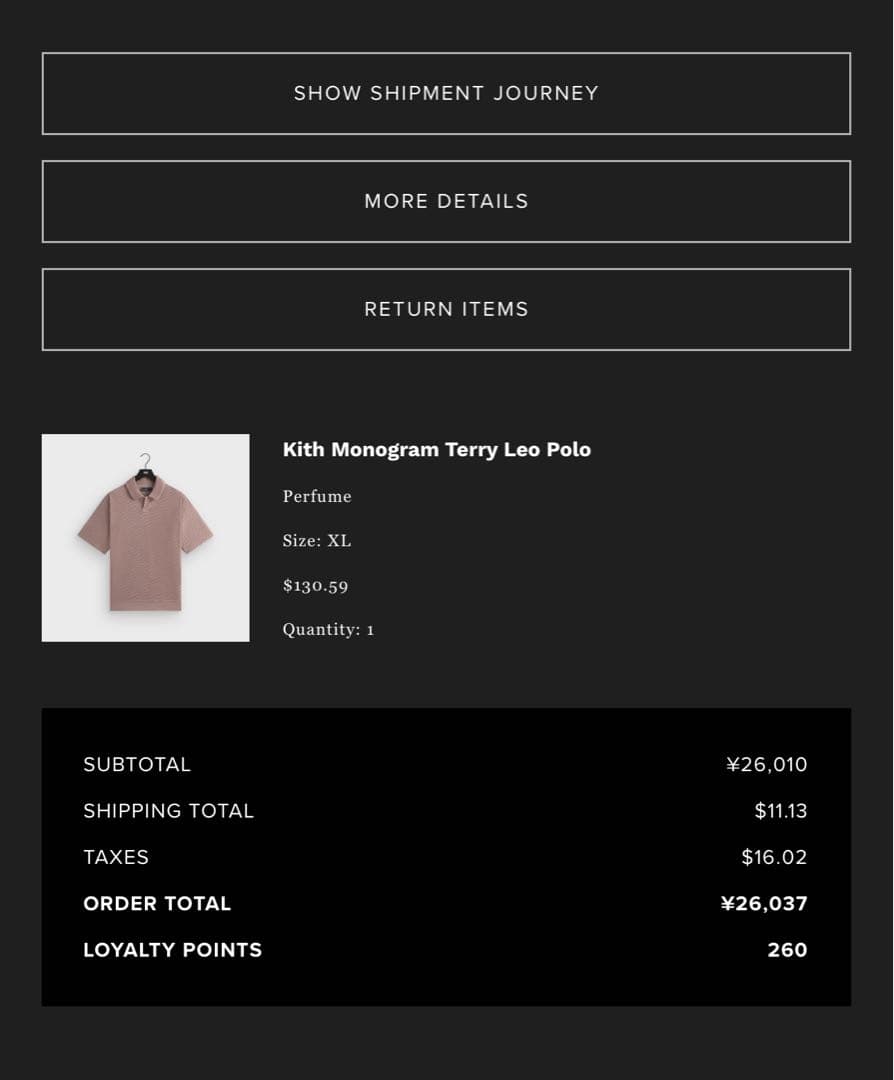
Task: Click the TAXES row
Action: (116, 857)
